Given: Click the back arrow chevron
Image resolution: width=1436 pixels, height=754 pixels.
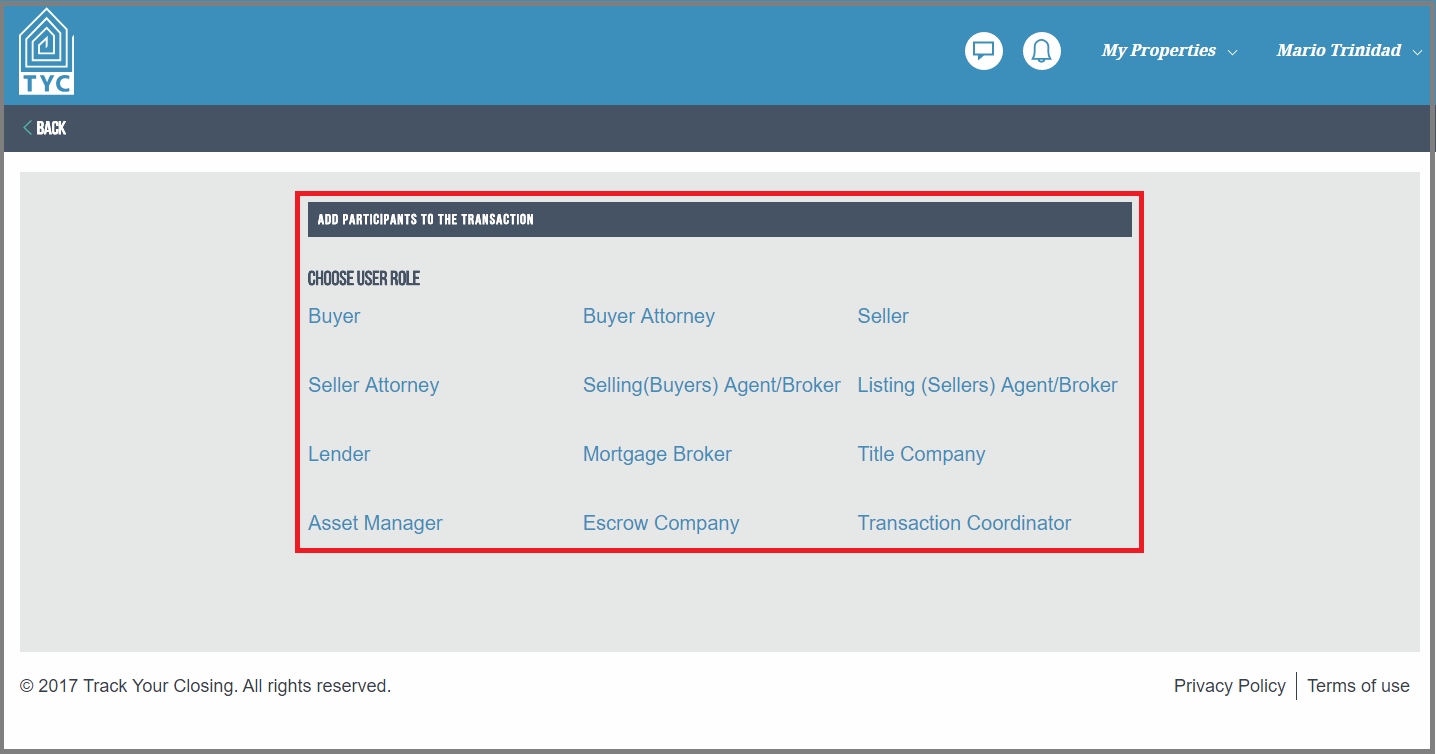Looking at the screenshot, I should click(26, 128).
